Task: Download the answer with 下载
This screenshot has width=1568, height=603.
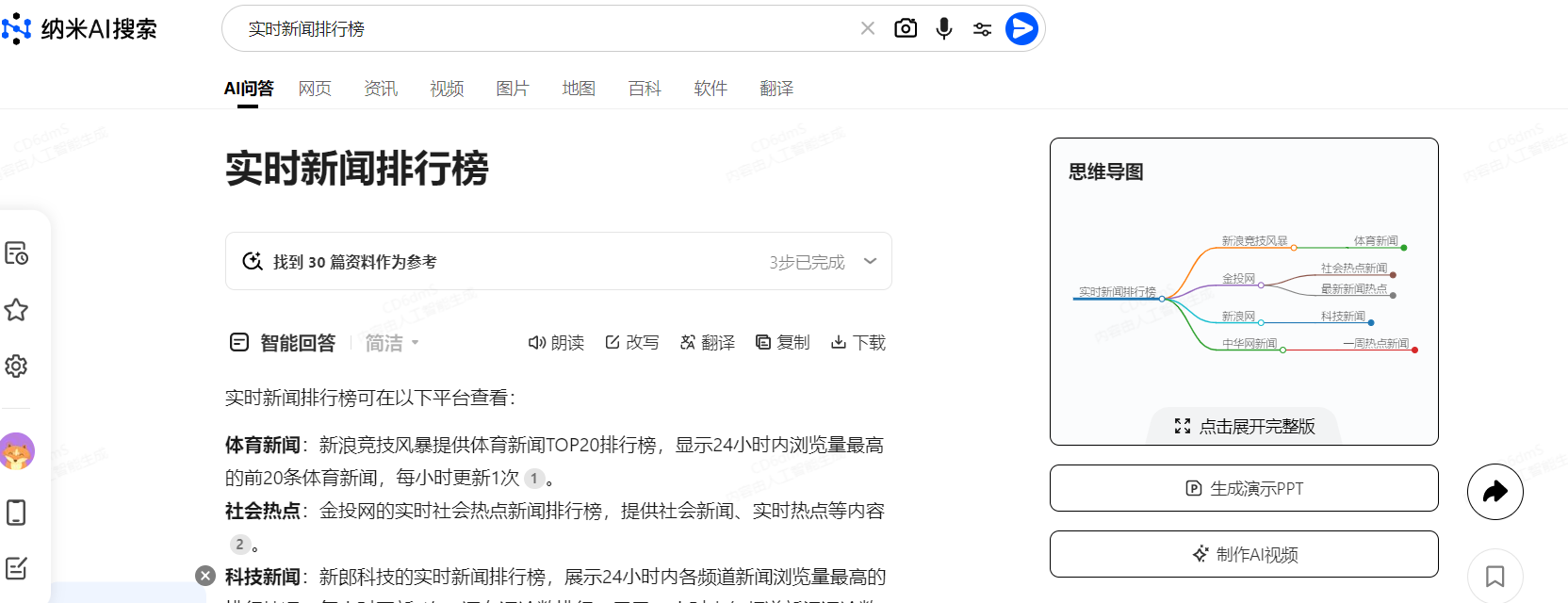Action: click(x=857, y=342)
